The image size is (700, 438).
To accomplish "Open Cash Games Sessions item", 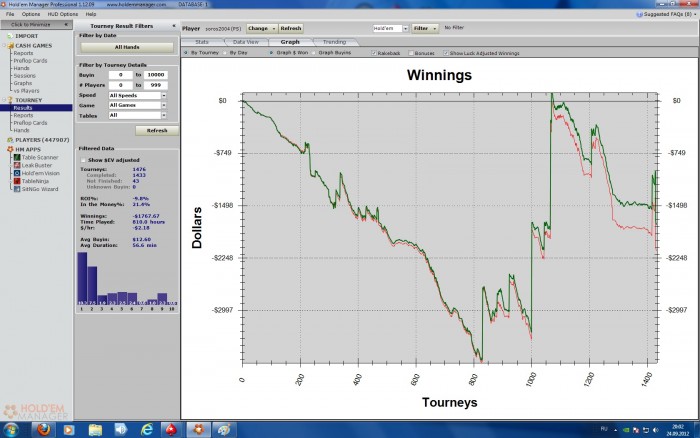I will tap(24, 75).
